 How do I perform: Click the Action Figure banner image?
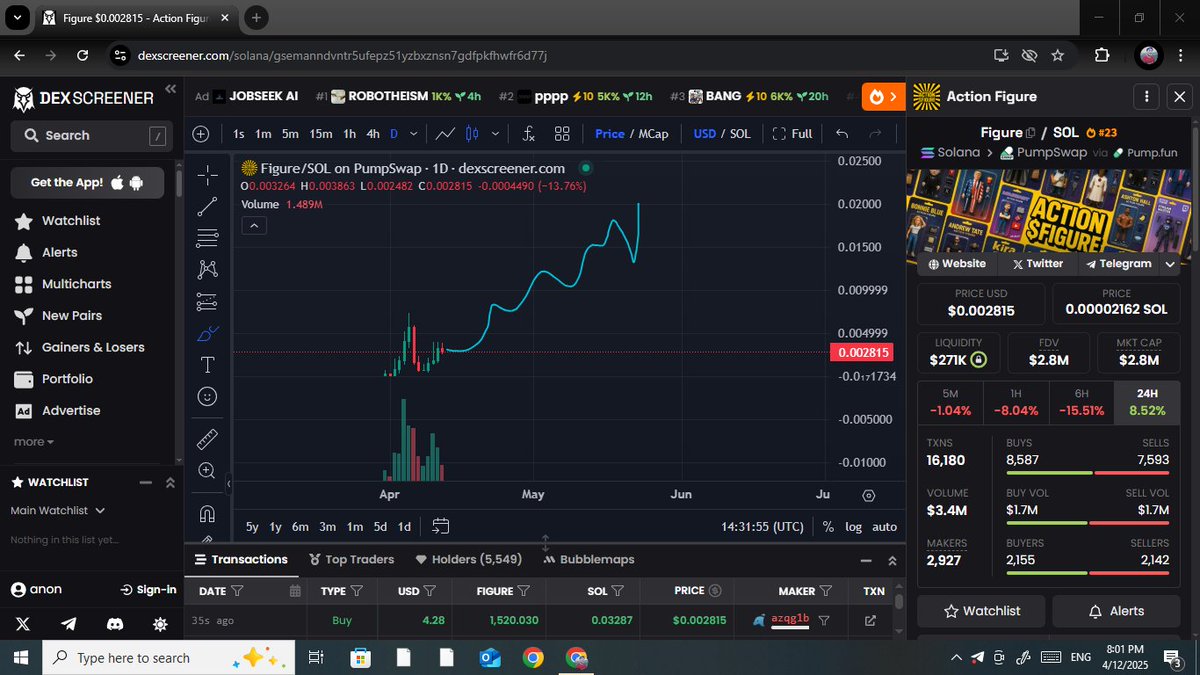[1049, 210]
